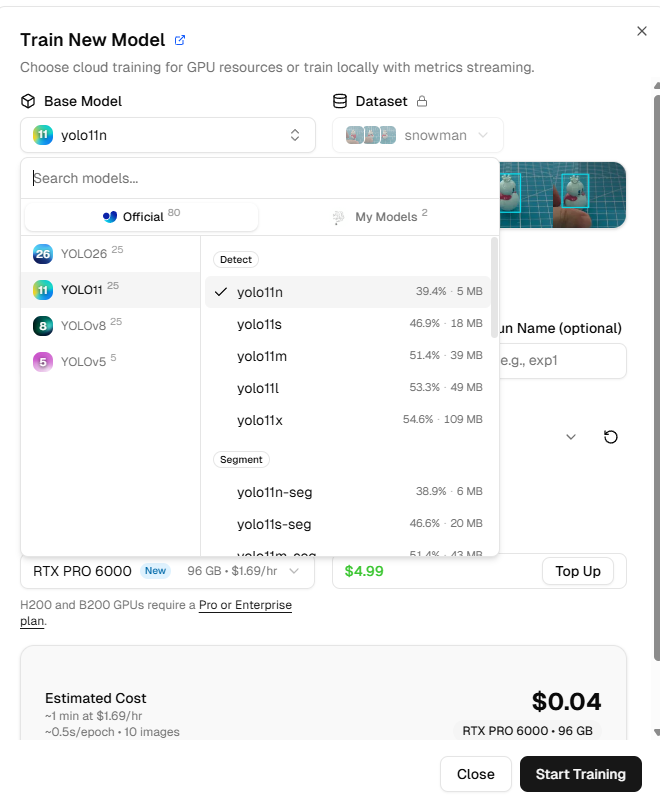Focus the Search models field
Screen dimensions: 660x797
260,178
